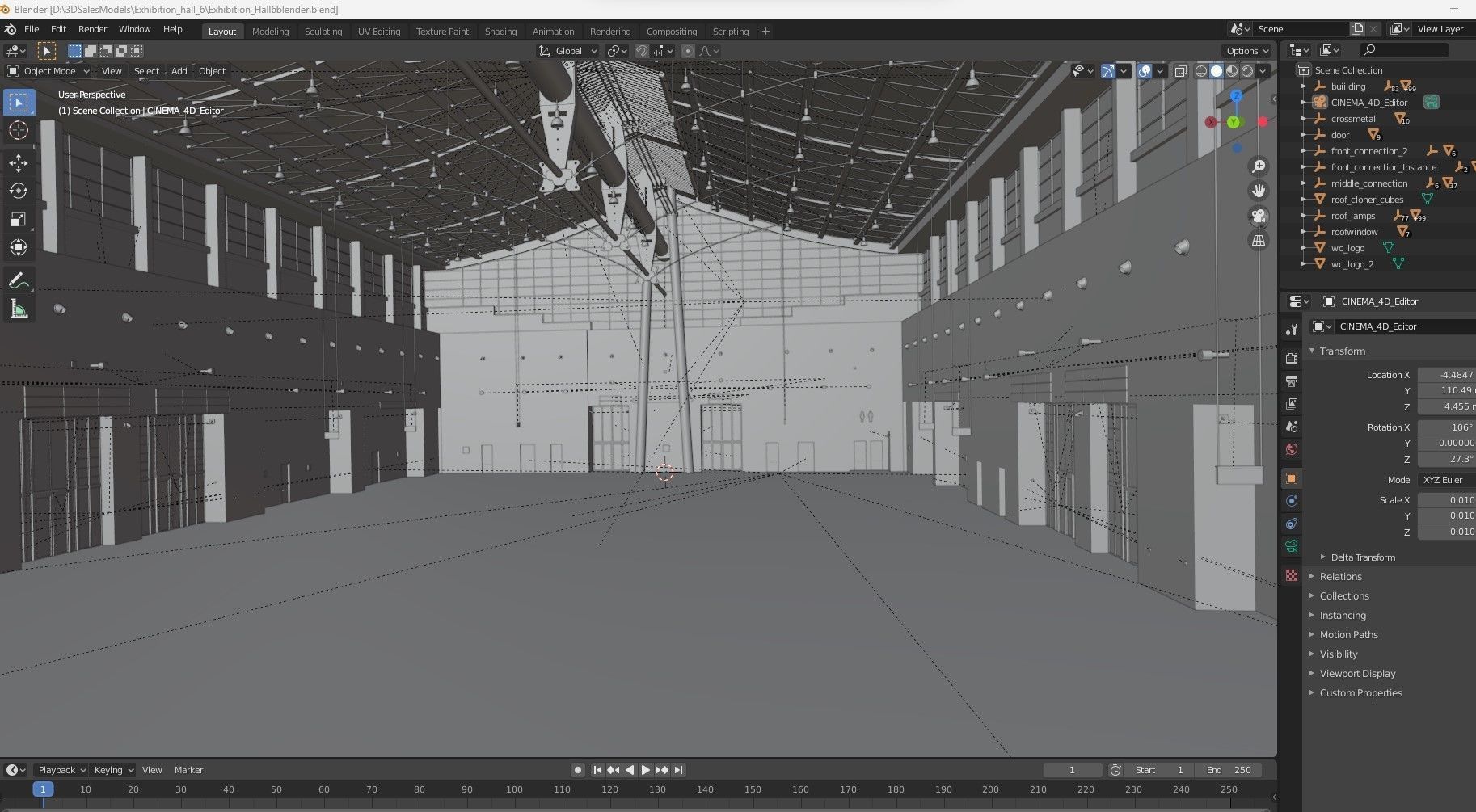The height and width of the screenshot is (812, 1476).
Task: Toggle proportional editing in header
Action: click(x=688, y=51)
